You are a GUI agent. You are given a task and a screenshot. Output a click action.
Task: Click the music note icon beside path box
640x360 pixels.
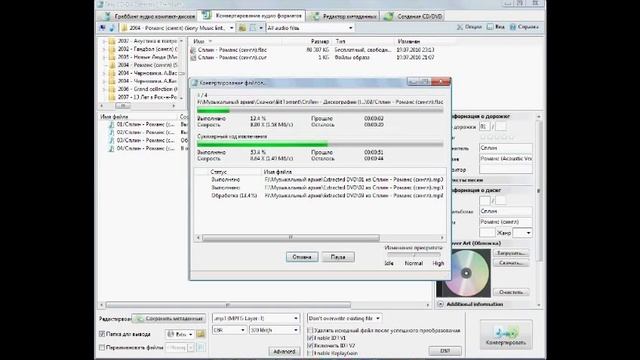click(x=111, y=28)
